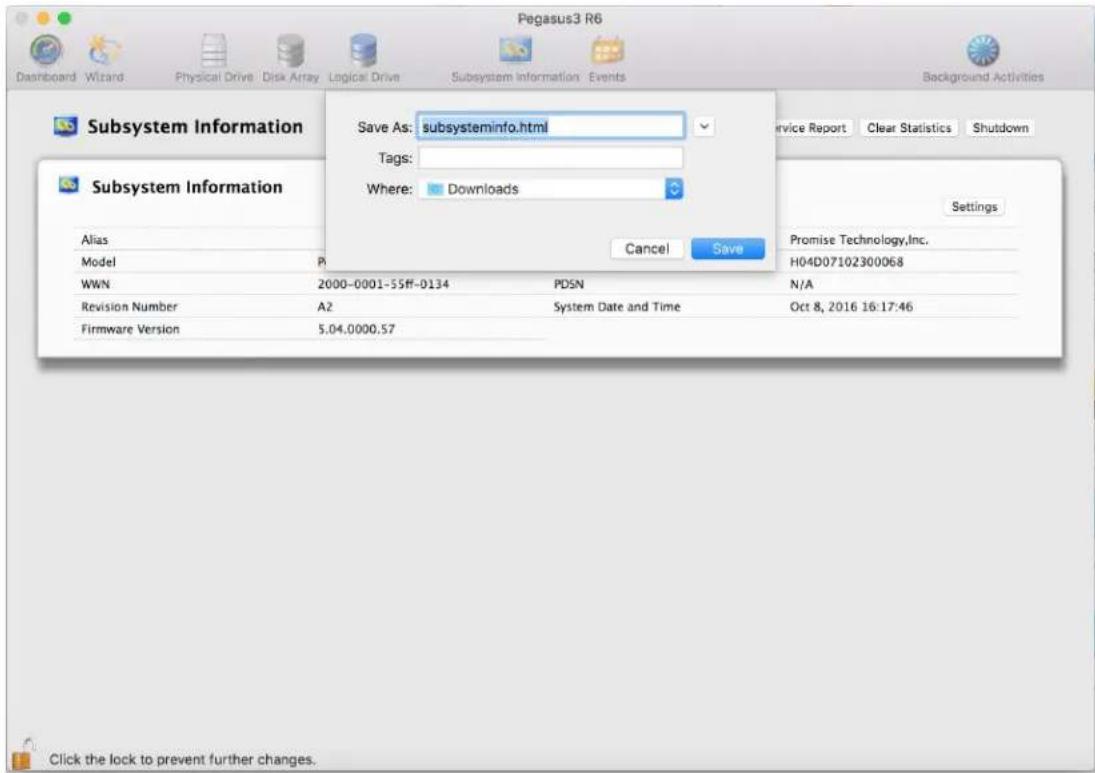Click the Subsystem Information panel icon
This screenshot has width=1095, height=773.
tap(69, 186)
